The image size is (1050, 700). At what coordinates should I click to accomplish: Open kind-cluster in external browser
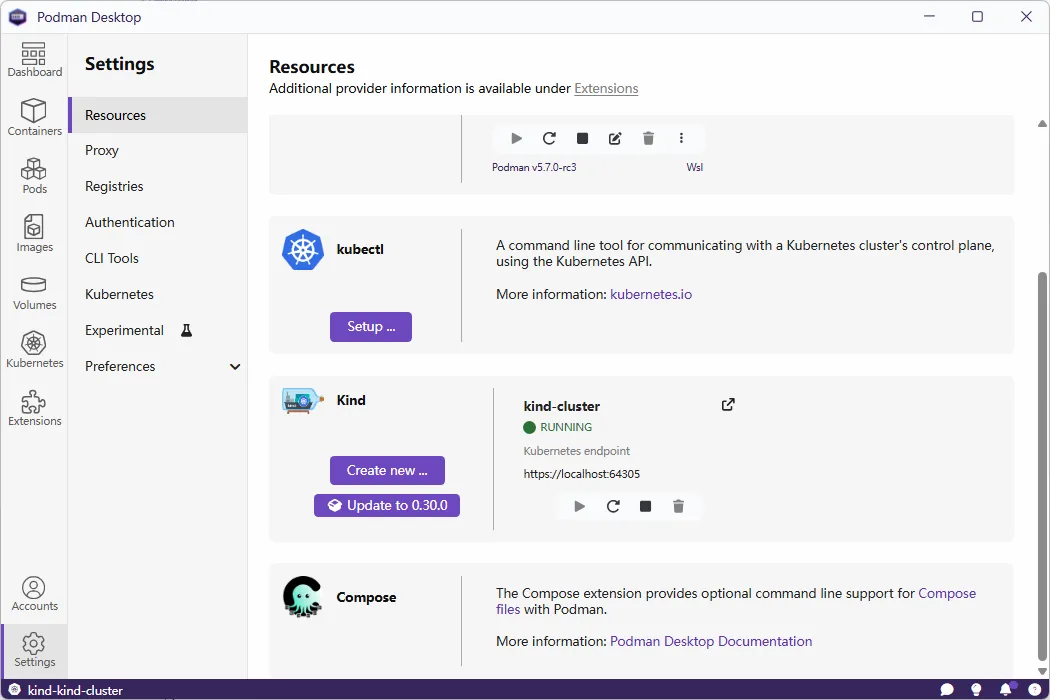[728, 404]
